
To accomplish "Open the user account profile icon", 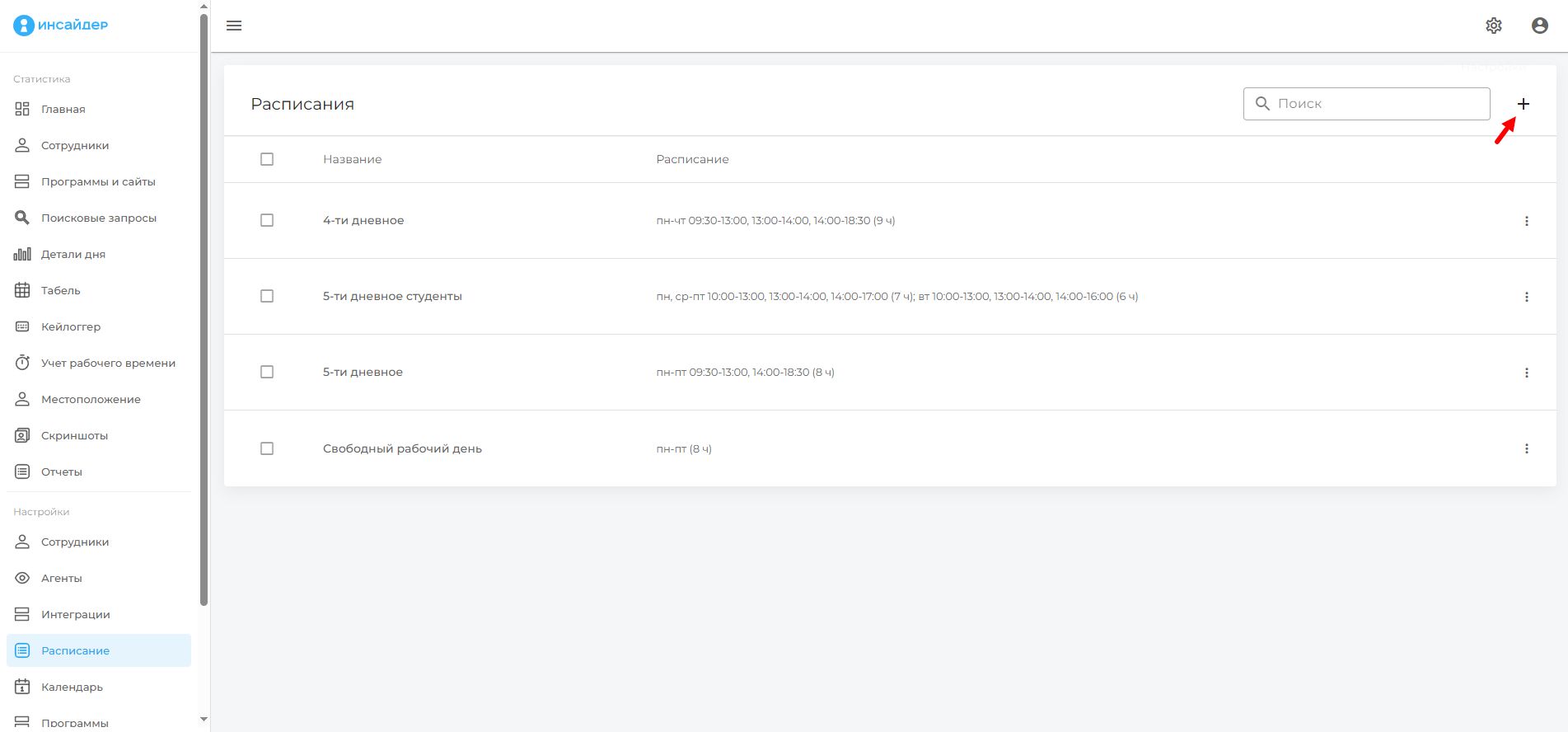I will (x=1539, y=26).
